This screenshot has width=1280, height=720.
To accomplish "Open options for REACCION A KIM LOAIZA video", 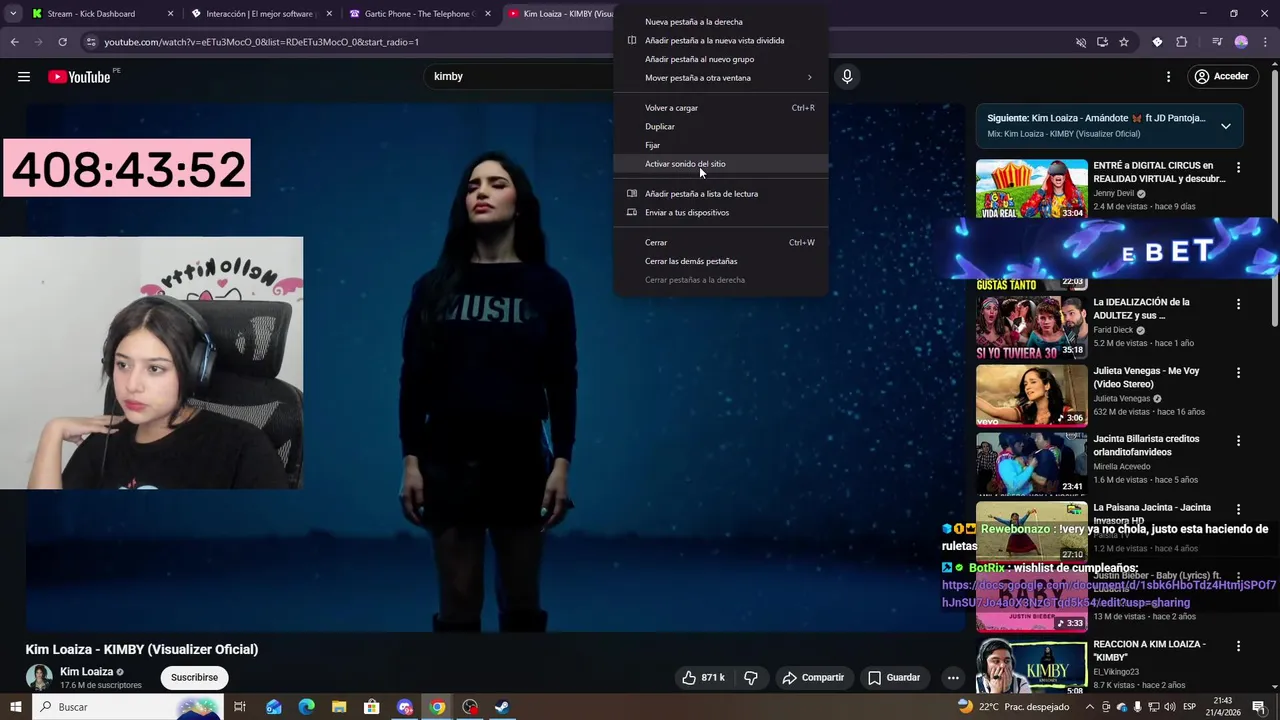I will tap(1238, 646).
